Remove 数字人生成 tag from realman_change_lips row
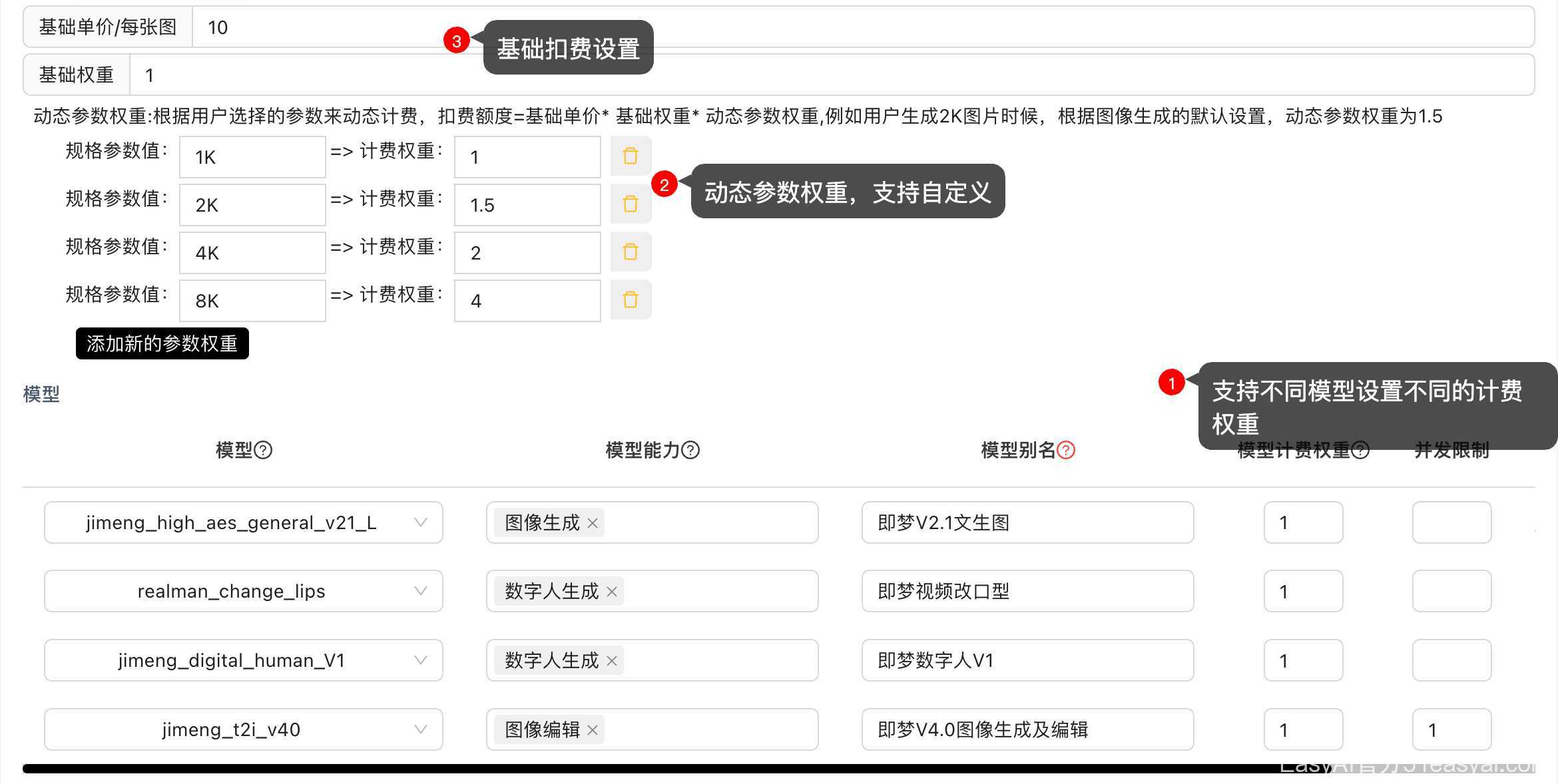The image size is (1558, 784). click(x=612, y=592)
